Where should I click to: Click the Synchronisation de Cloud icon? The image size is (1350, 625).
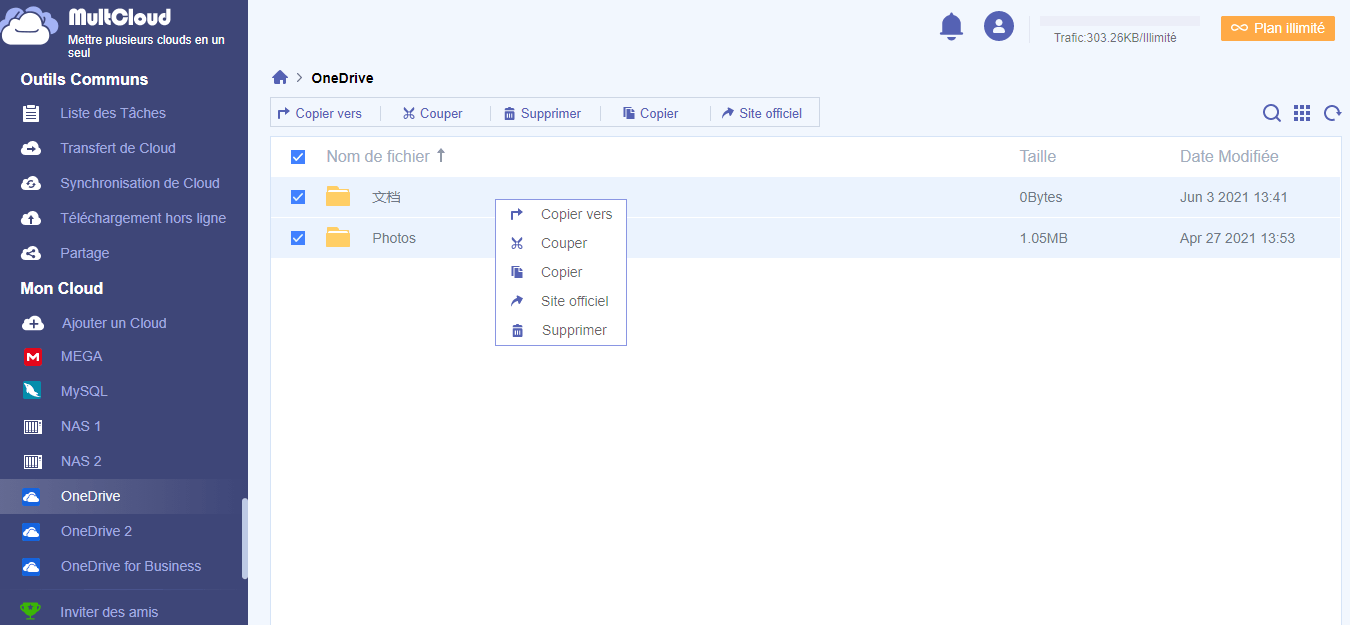point(31,183)
